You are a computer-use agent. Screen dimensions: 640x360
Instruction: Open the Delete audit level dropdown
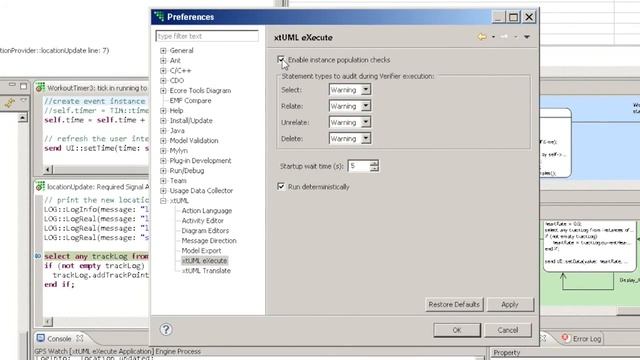(x=366, y=138)
